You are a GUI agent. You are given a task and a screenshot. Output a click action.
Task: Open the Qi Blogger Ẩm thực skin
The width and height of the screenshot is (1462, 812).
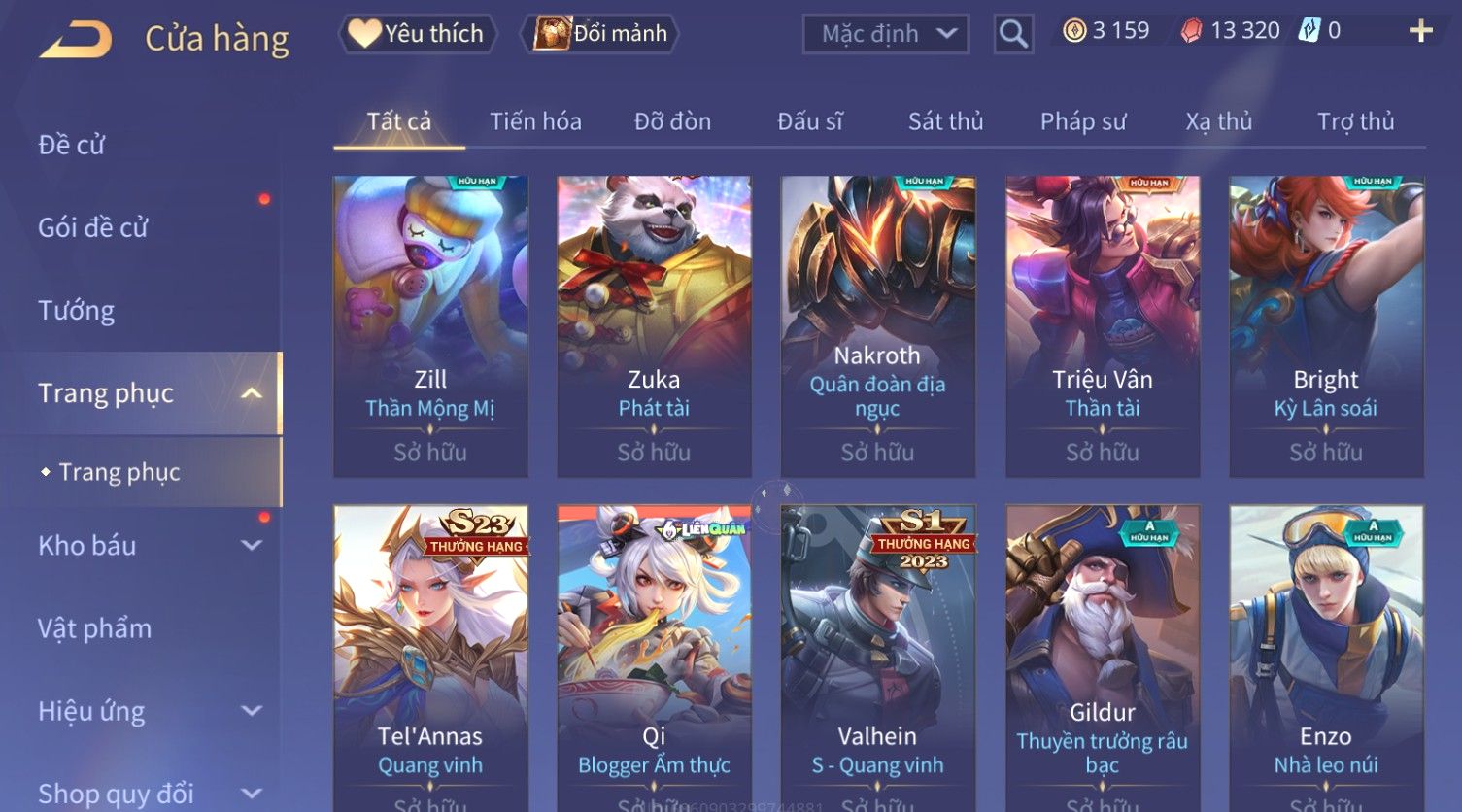[654, 658]
